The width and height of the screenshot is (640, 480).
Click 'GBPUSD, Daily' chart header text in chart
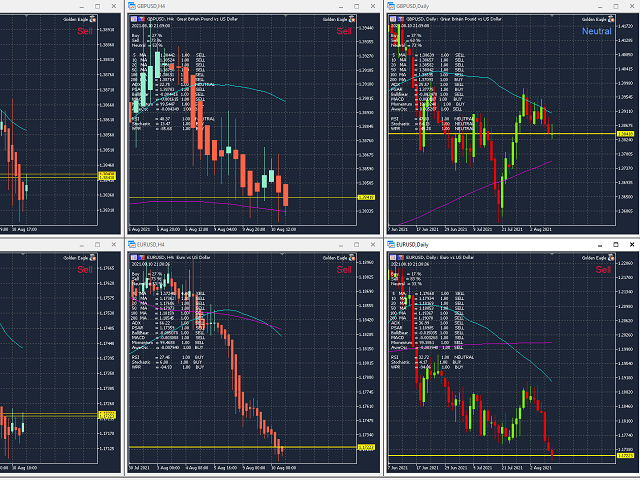(421, 19)
